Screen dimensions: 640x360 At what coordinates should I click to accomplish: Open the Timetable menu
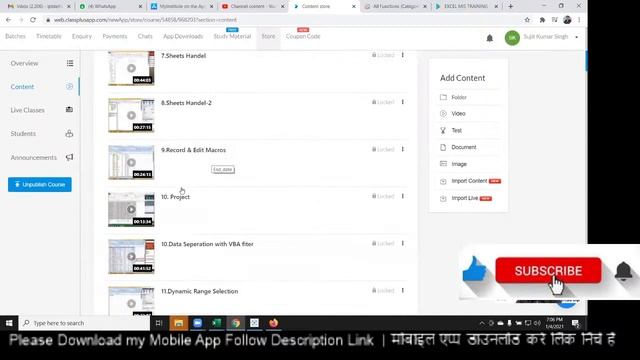[49, 36]
